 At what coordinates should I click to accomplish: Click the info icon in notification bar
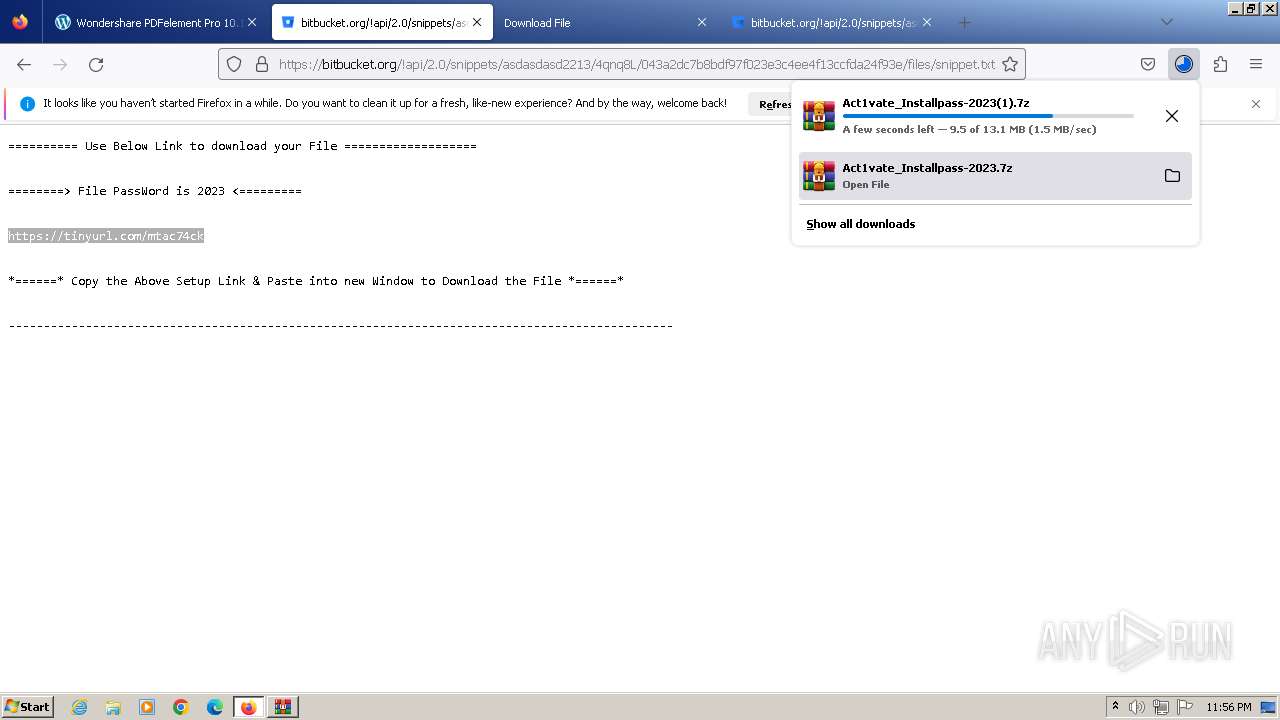coord(27,104)
